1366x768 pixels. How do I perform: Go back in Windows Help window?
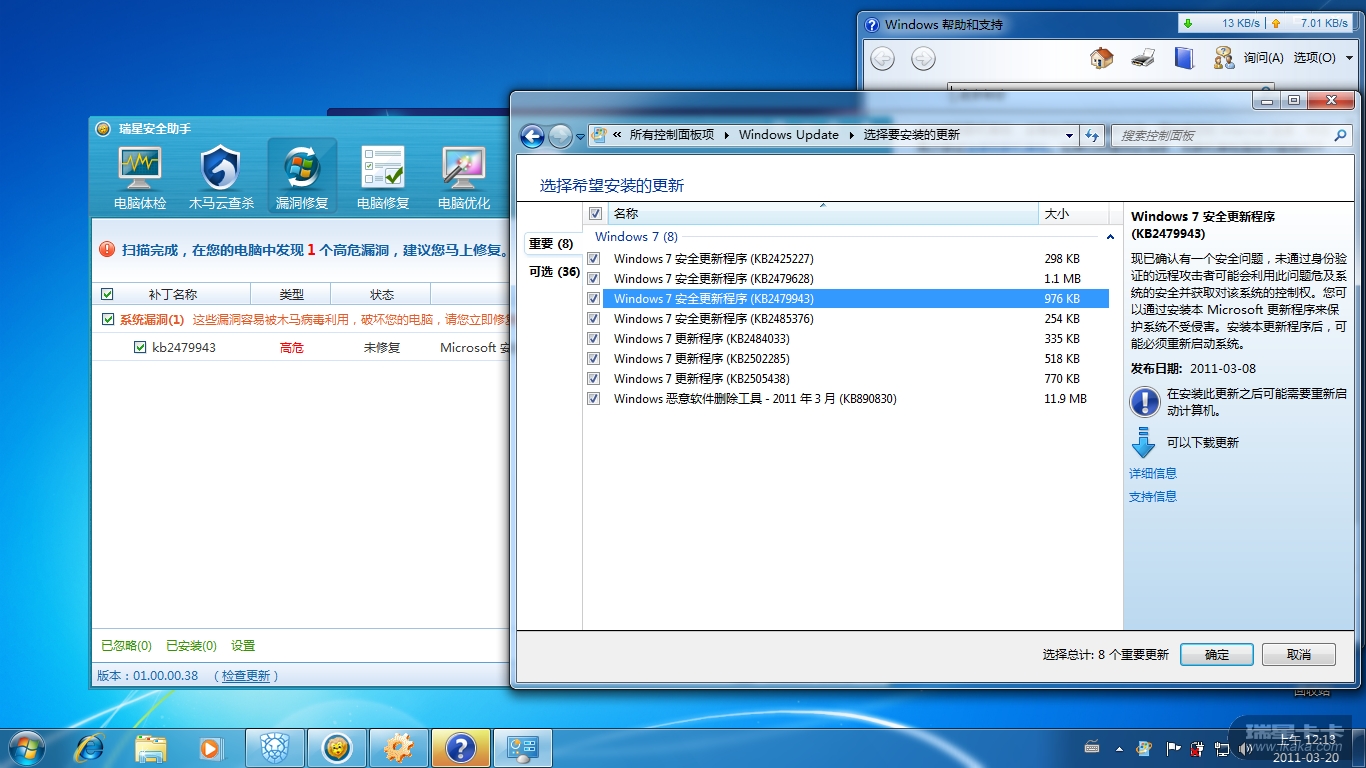pos(882,58)
